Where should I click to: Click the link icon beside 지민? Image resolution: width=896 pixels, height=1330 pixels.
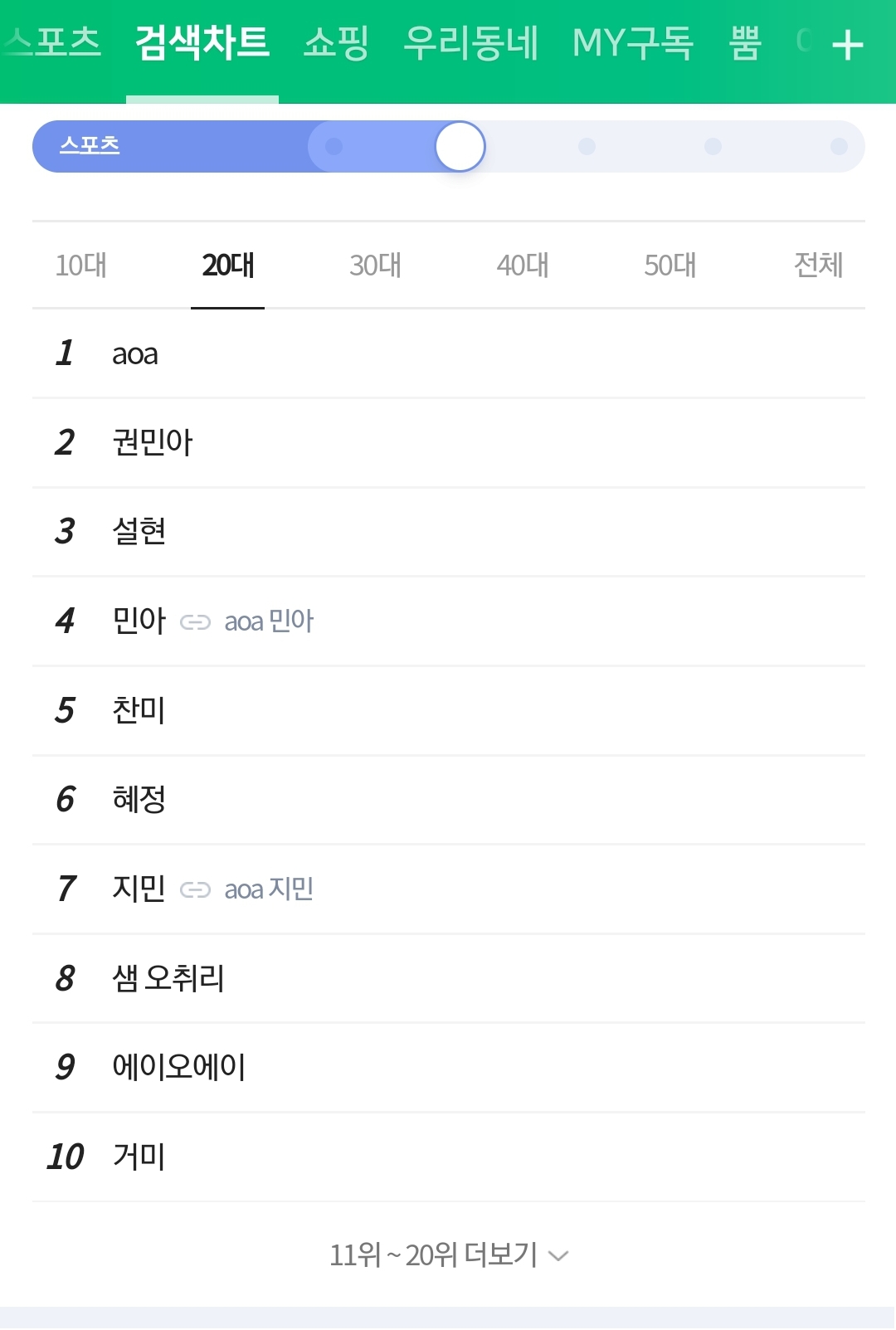195,890
